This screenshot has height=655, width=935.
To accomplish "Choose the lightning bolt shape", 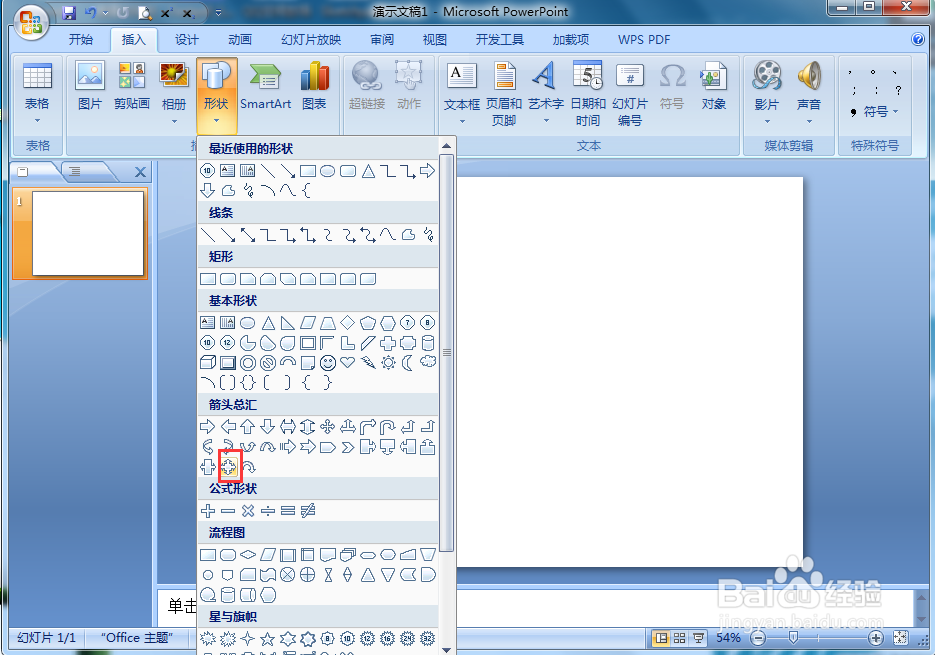I will 368,362.
